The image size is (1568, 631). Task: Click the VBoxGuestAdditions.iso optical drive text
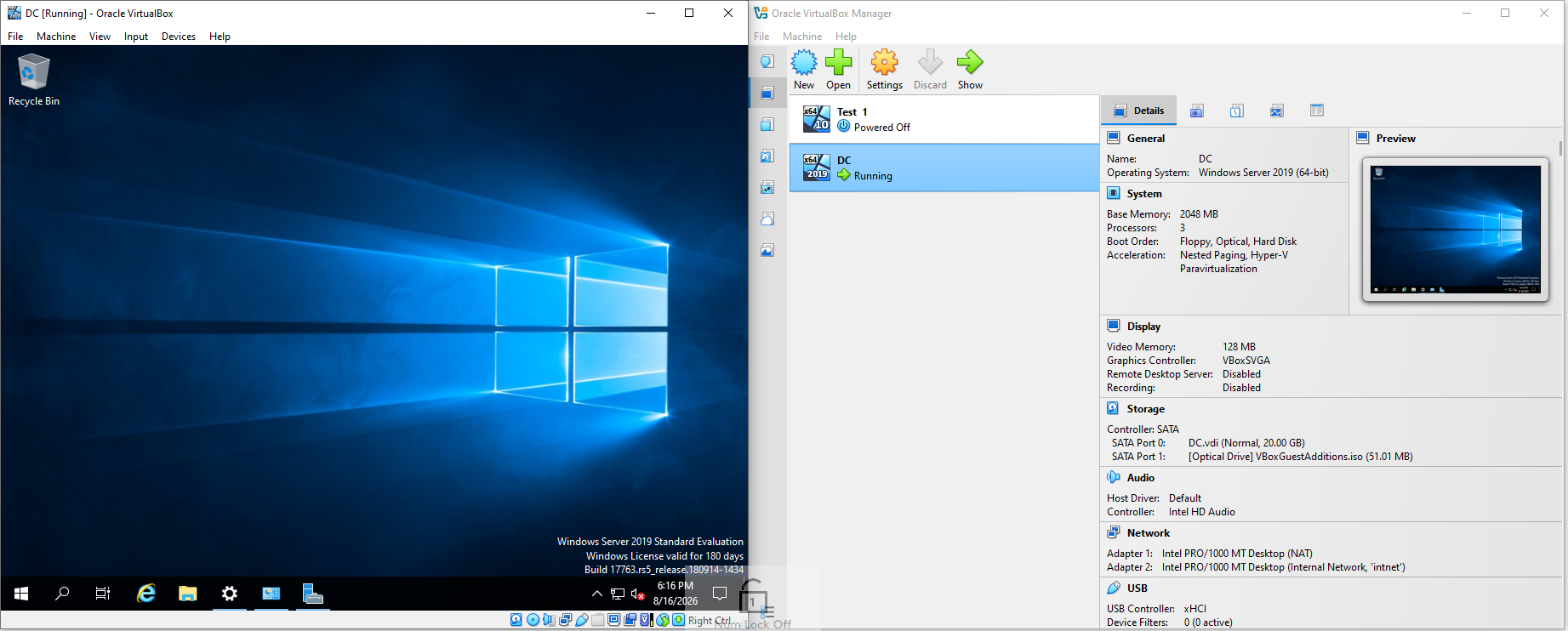coord(1301,457)
